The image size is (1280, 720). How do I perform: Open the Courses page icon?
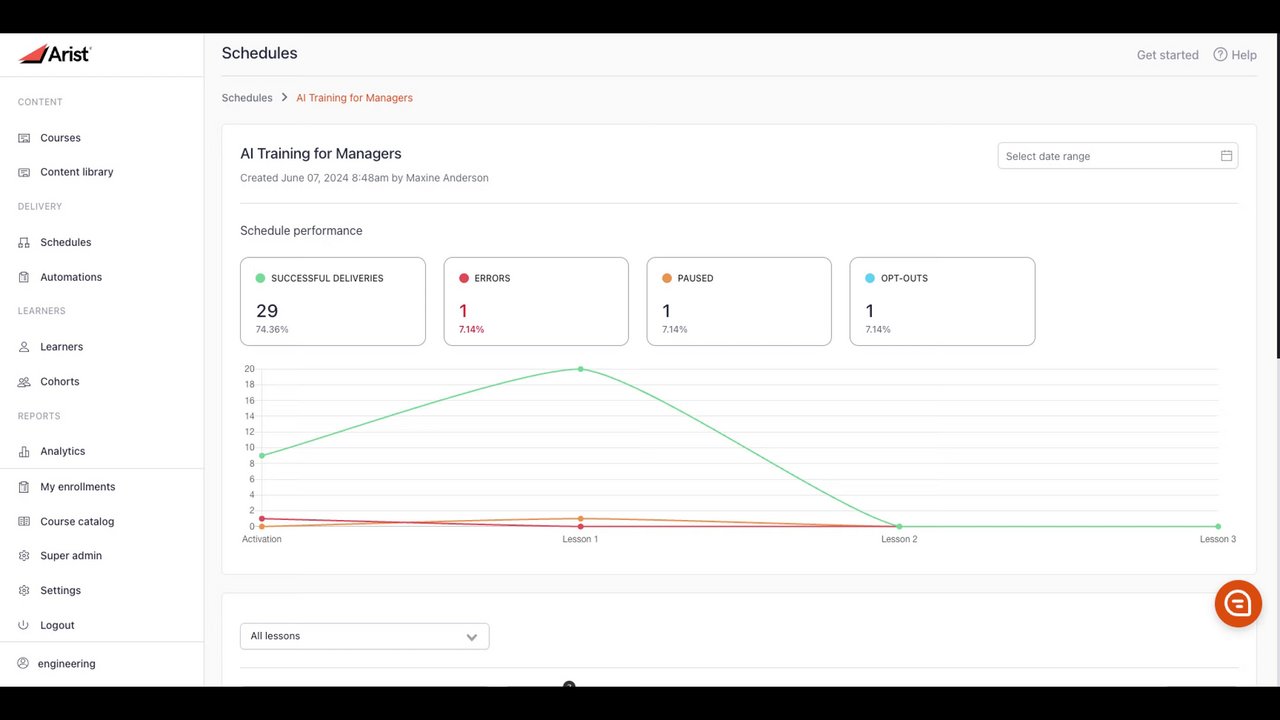coord(24,138)
